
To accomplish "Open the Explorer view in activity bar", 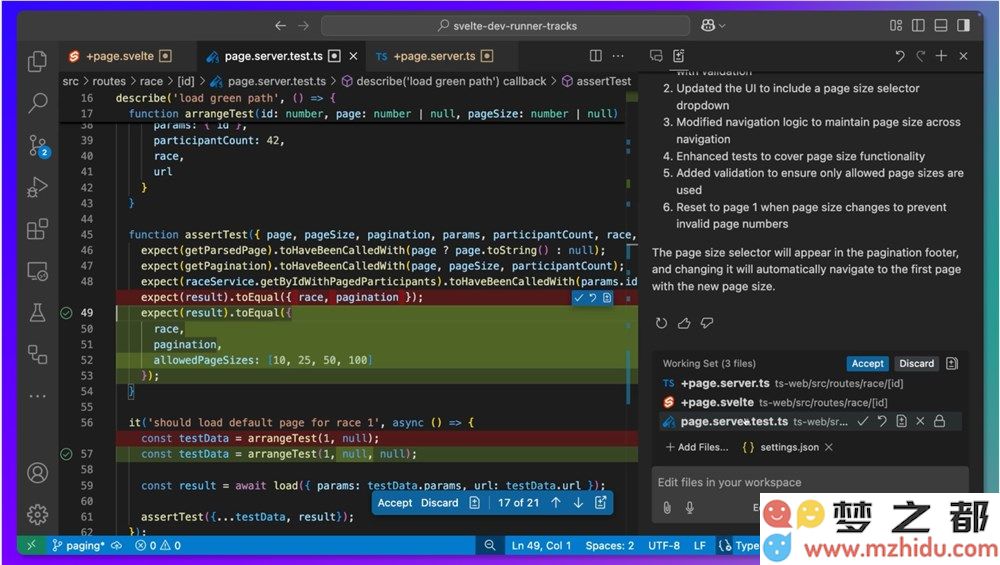I will [x=37, y=61].
